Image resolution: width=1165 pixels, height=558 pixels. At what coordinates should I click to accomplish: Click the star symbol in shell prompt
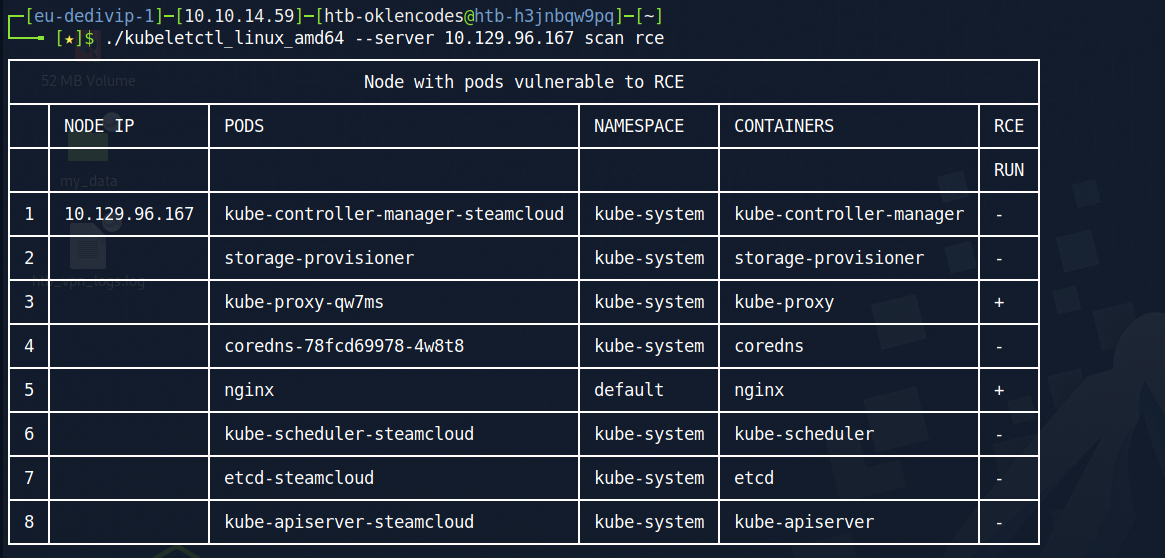[x=70, y=38]
